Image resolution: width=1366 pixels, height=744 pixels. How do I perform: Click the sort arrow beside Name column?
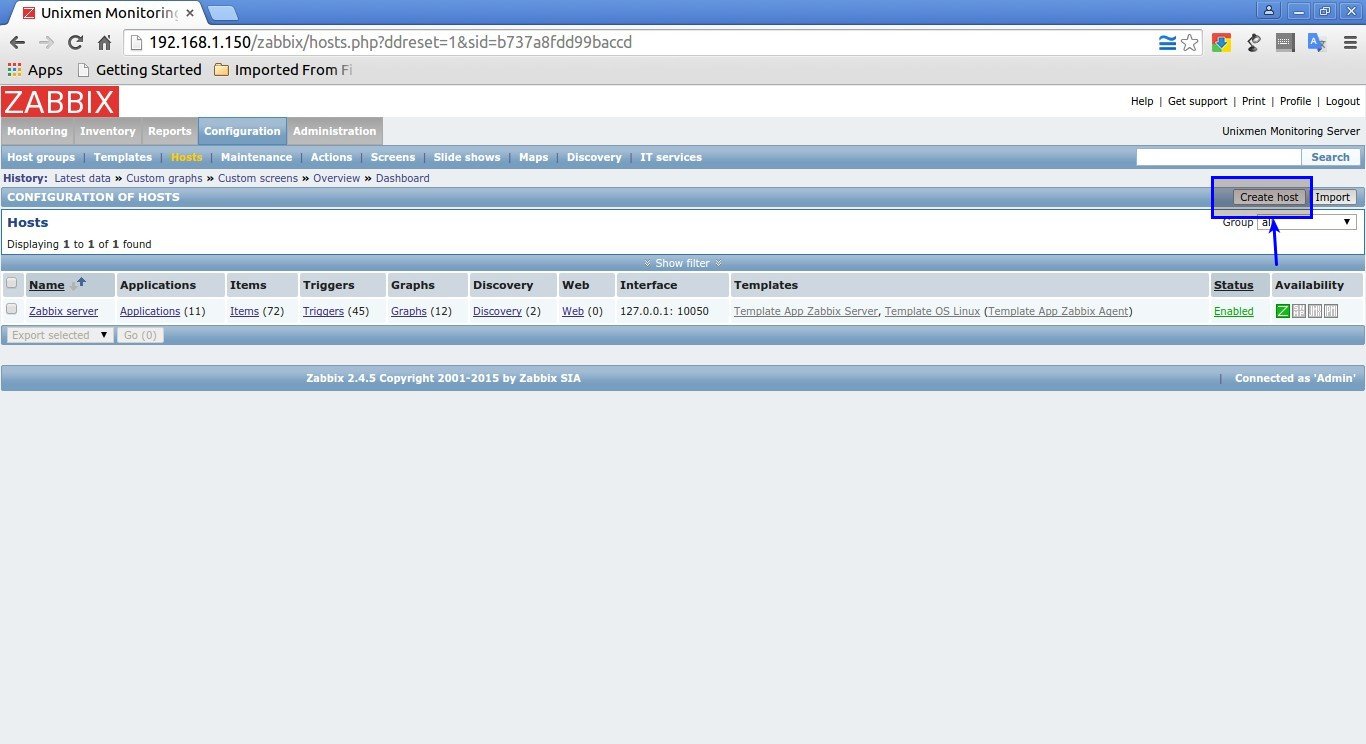(x=77, y=284)
